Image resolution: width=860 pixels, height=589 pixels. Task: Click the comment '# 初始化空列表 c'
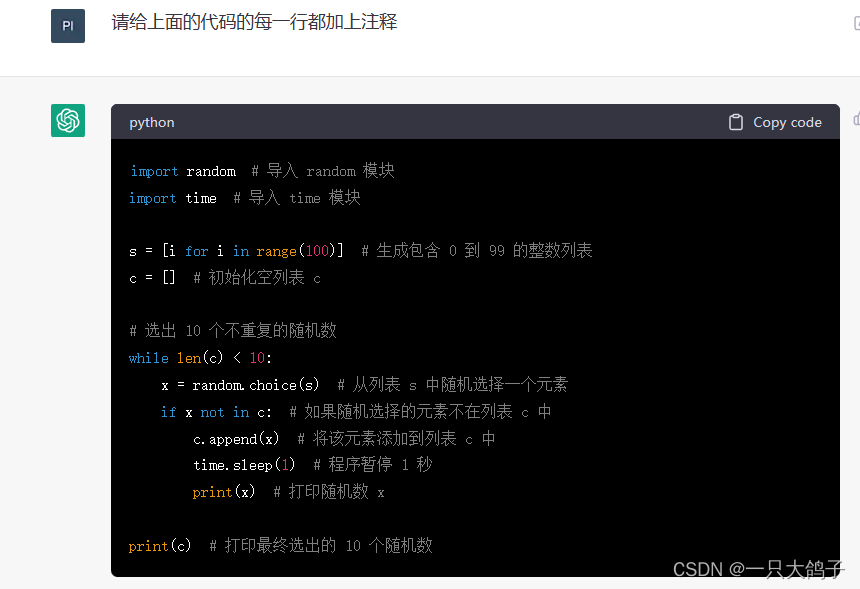257,277
